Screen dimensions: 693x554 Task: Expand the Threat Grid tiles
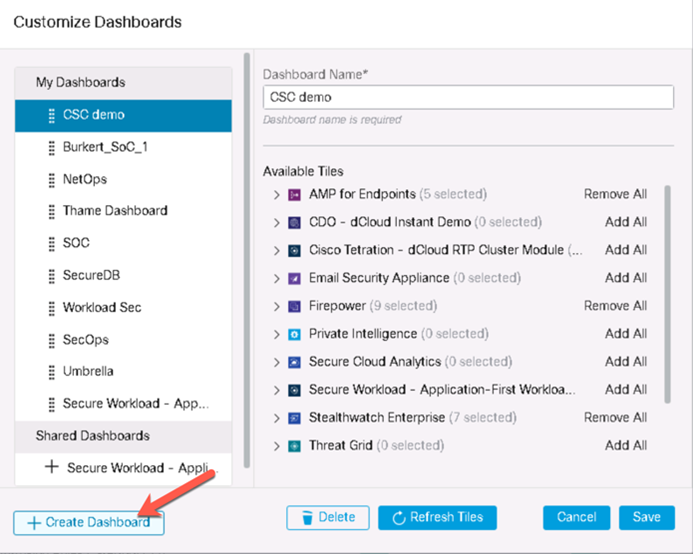tap(277, 446)
